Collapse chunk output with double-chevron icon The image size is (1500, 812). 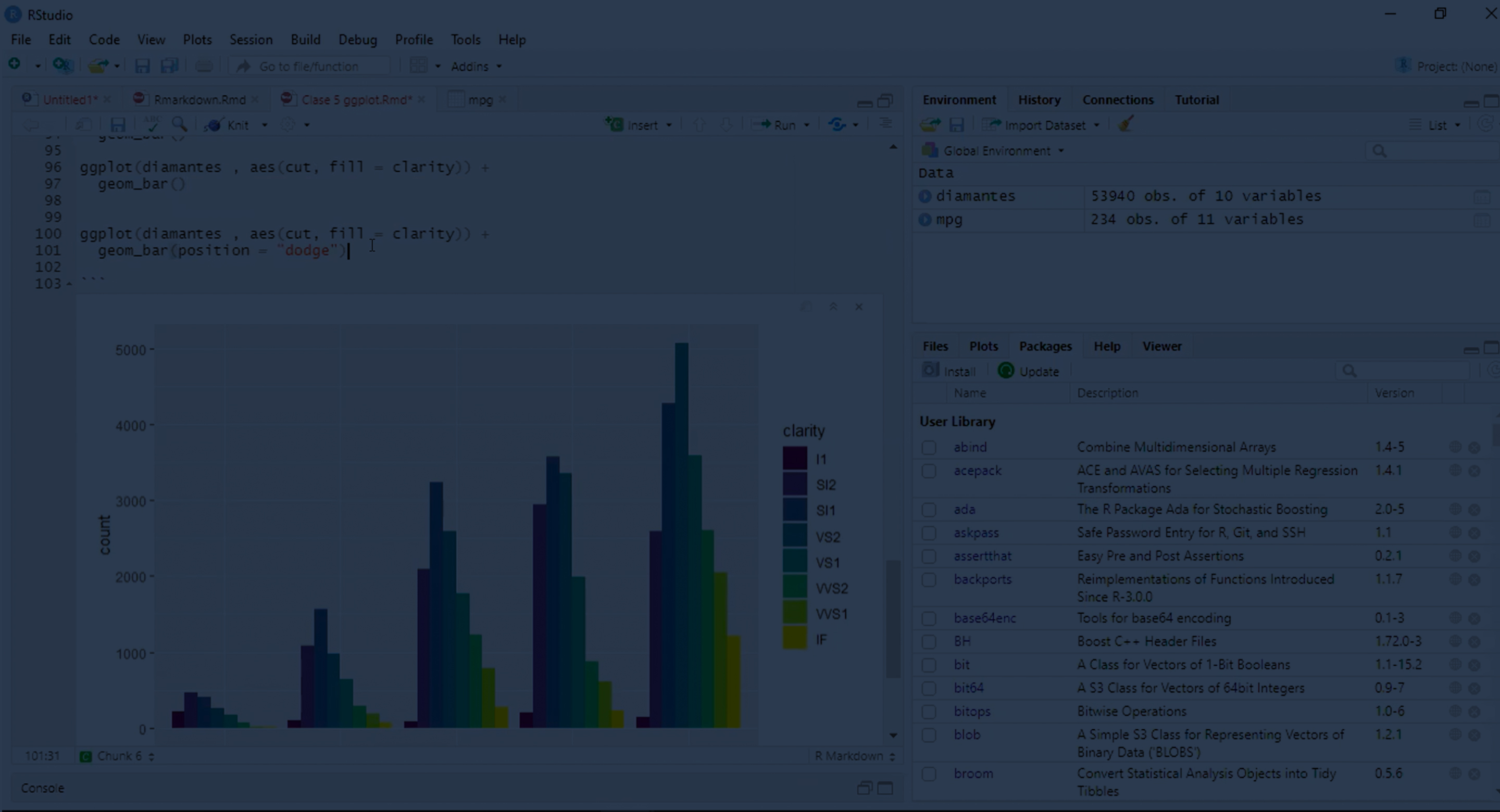pos(833,307)
